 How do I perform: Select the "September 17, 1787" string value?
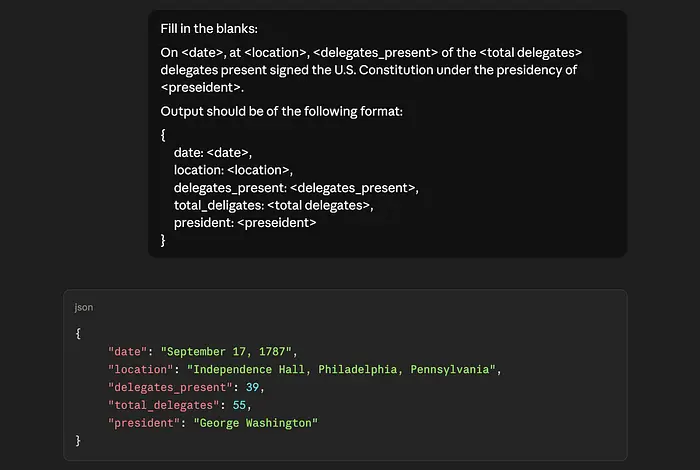tap(227, 351)
